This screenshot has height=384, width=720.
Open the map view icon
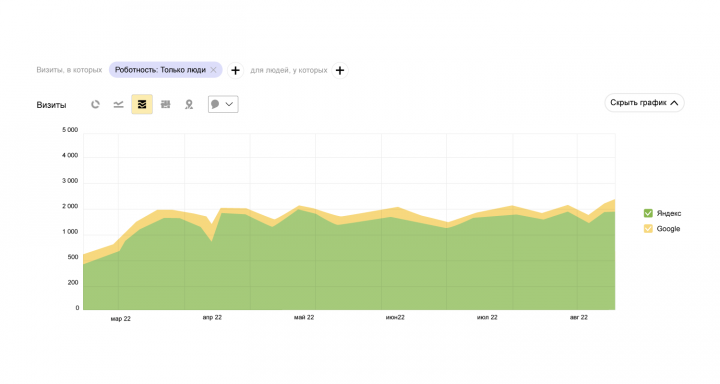click(189, 105)
